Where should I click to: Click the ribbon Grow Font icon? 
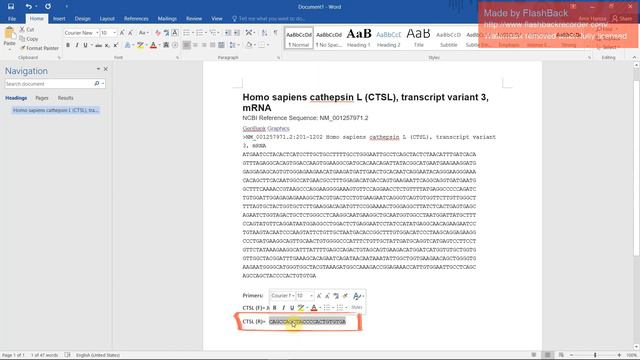[122, 33]
